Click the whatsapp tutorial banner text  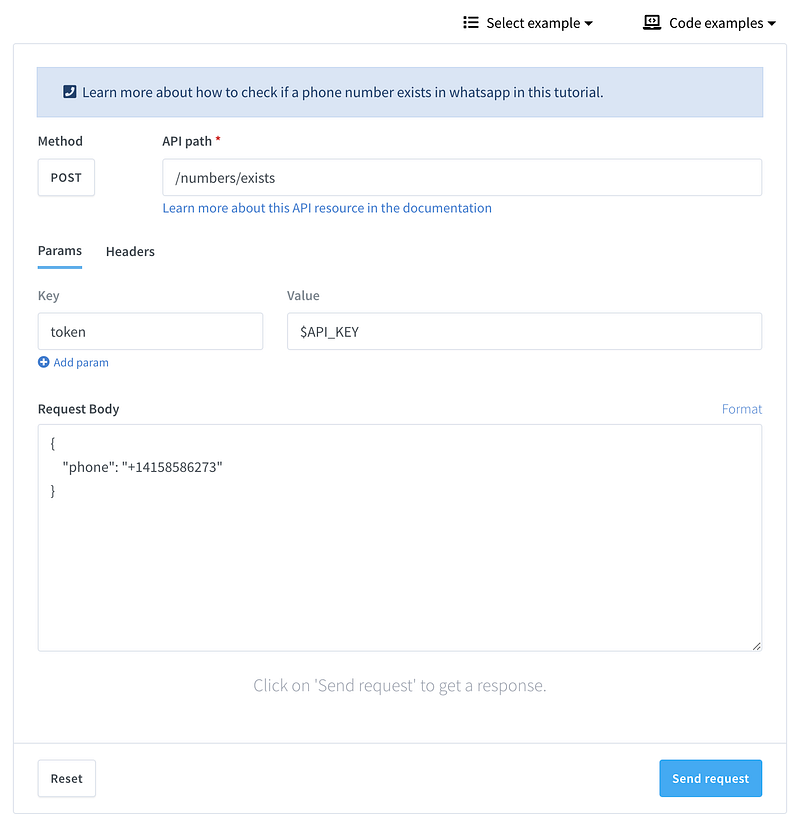(x=343, y=92)
